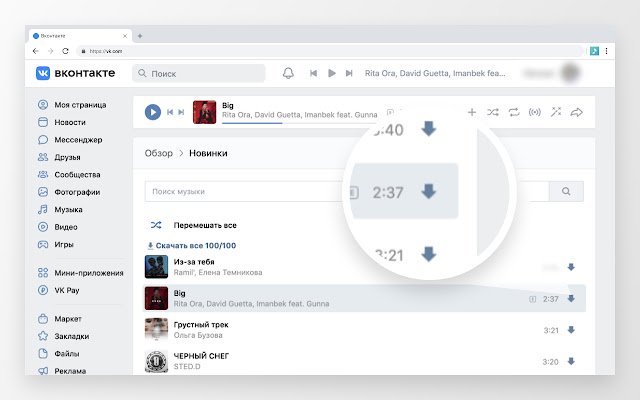
Task: Download the track ЧЕРНЫЙ СНЕГ
Action: (571, 361)
